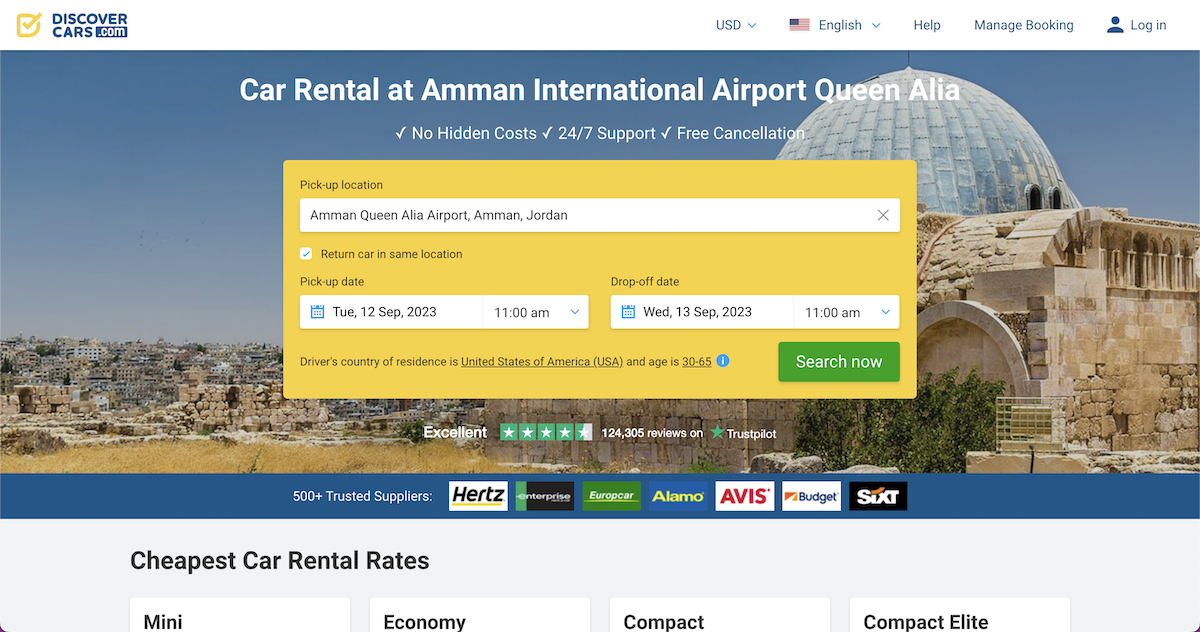Open the USD currency dropdown
Screen dimensions: 1200x632
pos(736,25)
